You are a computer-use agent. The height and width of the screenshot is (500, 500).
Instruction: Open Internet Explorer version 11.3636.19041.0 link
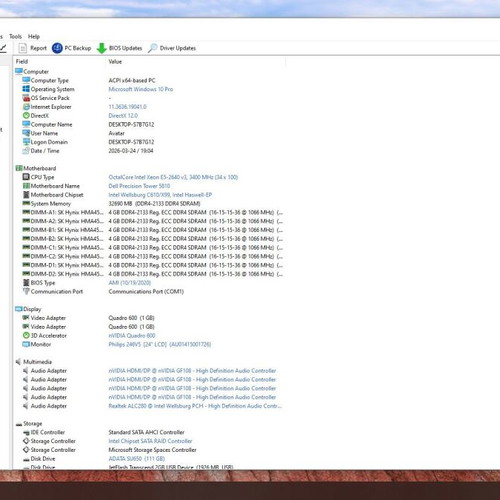pyautogui.click(x=127, y=107)
